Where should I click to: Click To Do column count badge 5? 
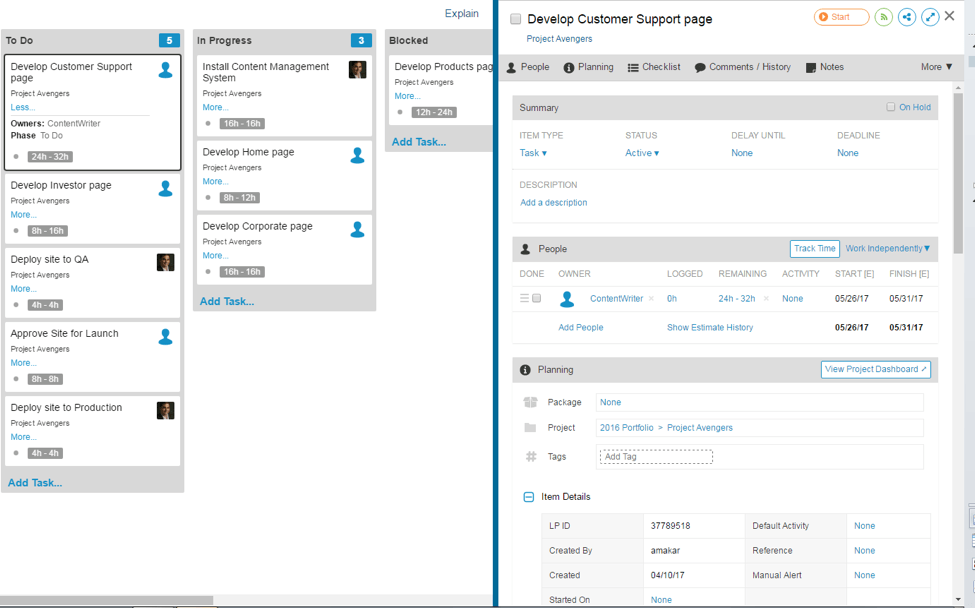coord(169,40)
